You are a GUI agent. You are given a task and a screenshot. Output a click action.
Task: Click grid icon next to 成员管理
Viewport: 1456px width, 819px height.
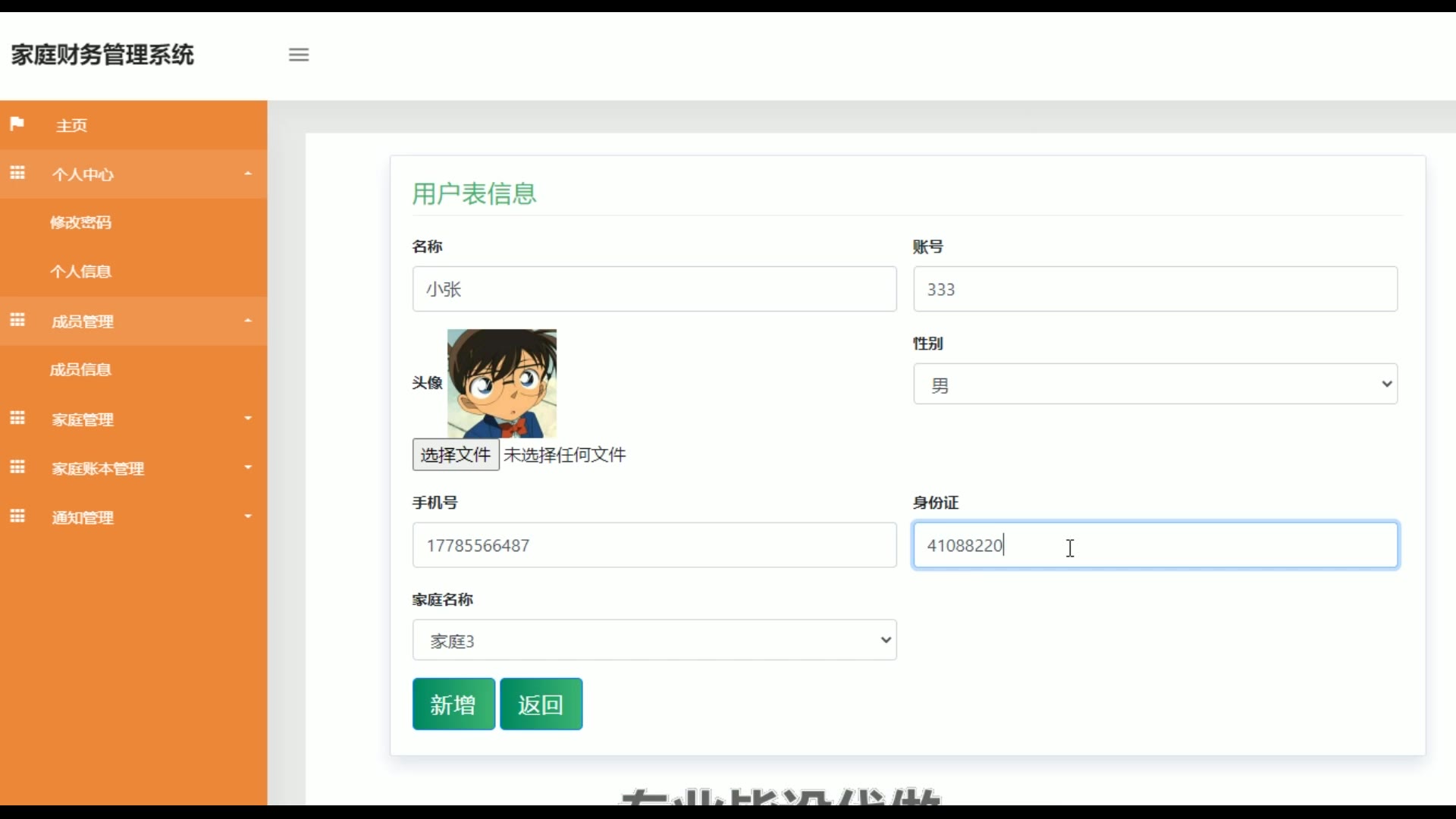pyautogui.click(x=17, y=320)
